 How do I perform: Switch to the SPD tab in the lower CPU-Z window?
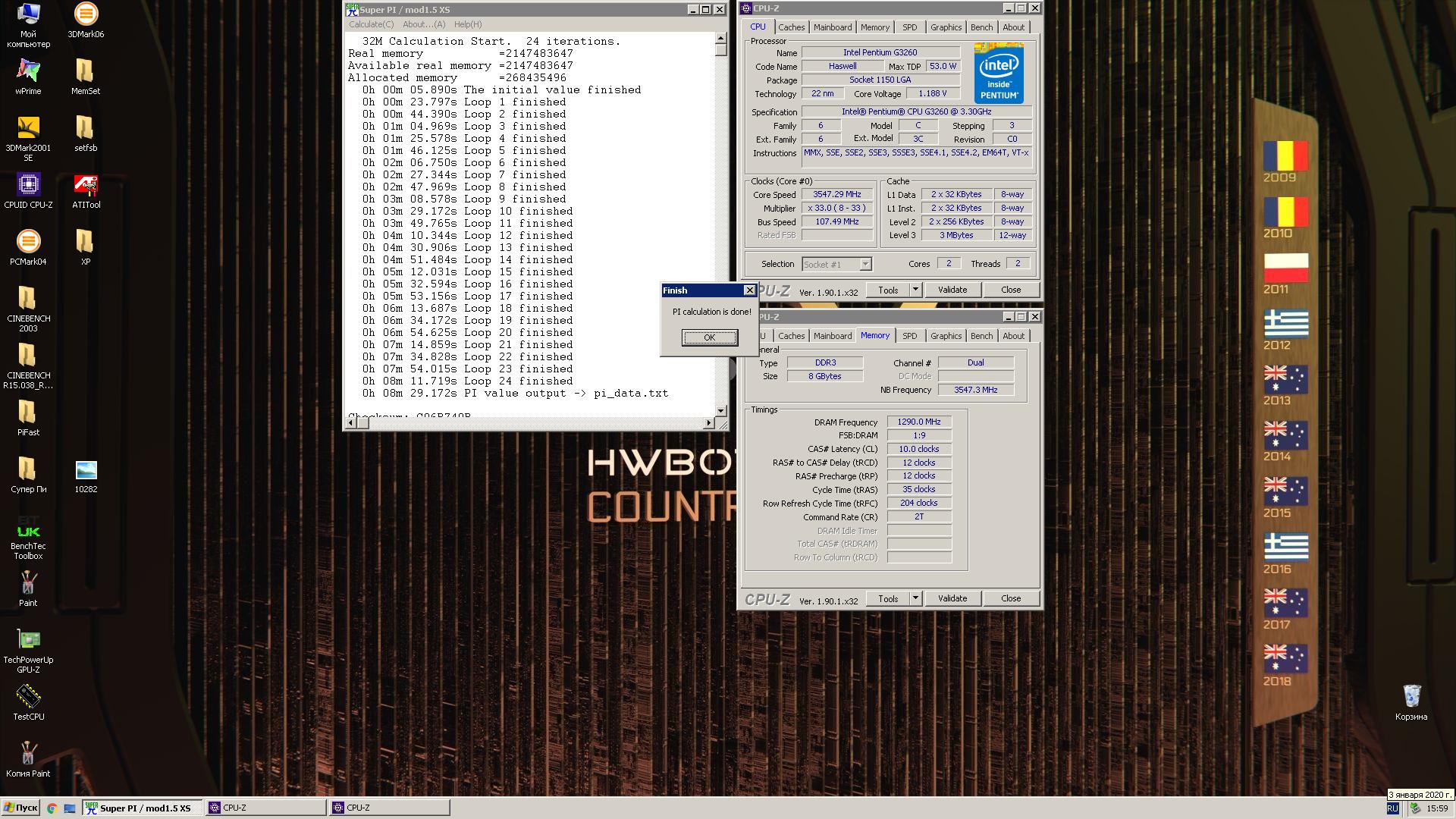(x=909, y=336)
